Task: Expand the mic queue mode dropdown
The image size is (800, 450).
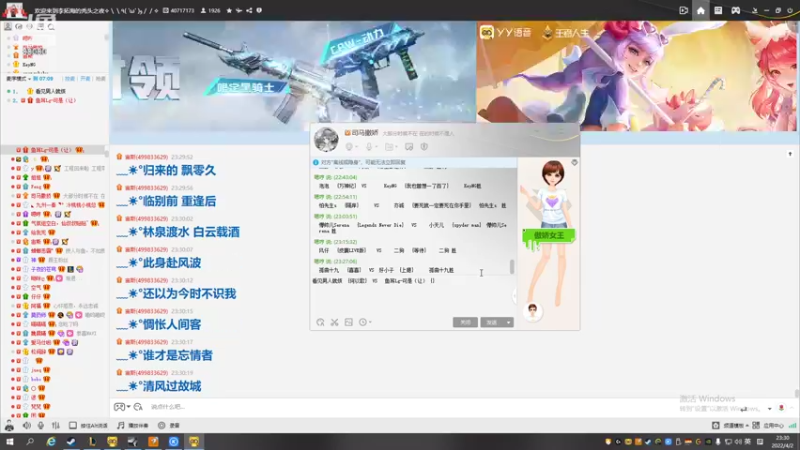Action: pyautogui.click(x=29, y=79)
